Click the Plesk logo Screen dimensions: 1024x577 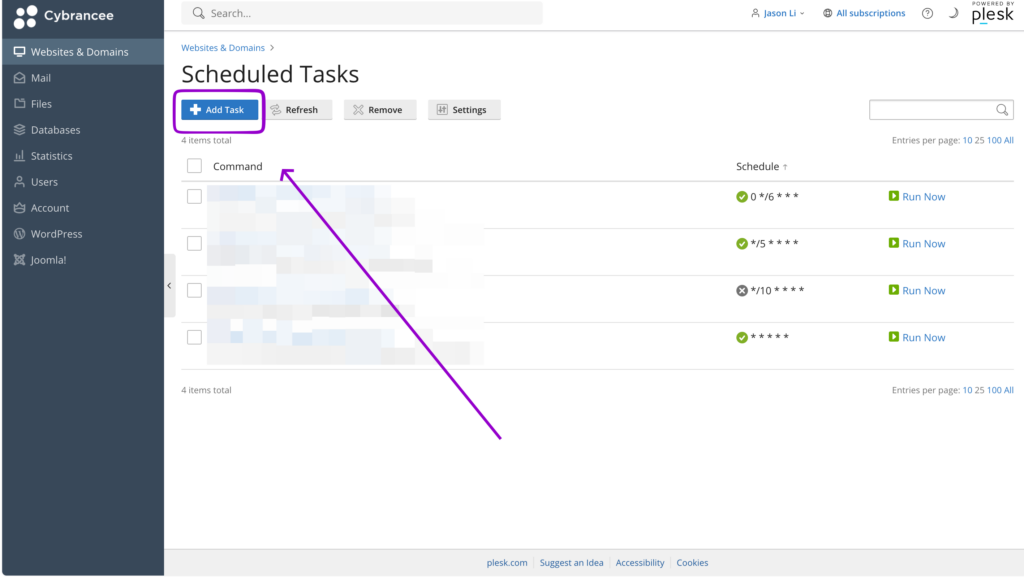[x=993, y=13]
